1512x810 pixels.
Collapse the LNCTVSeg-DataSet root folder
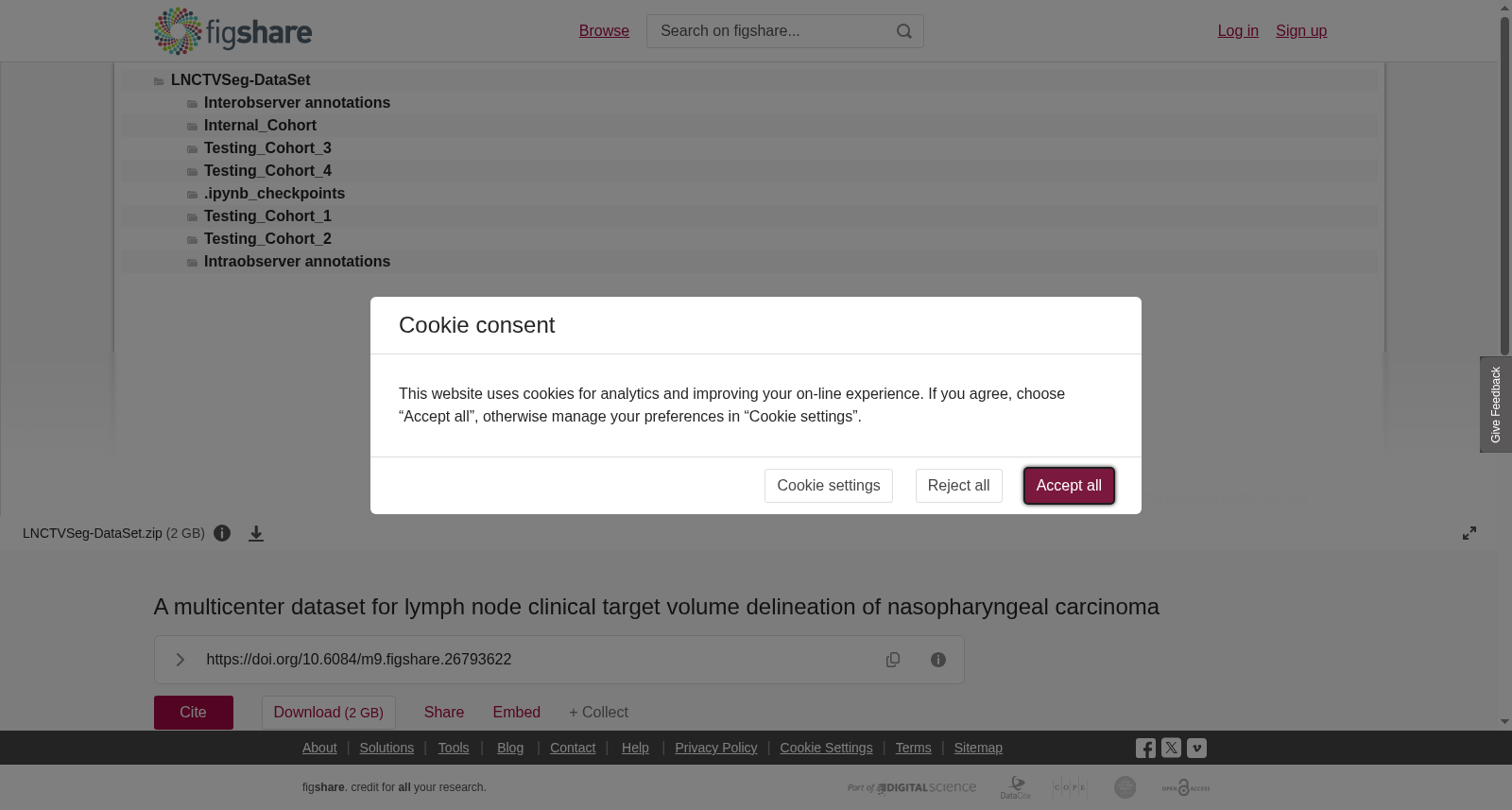tap(240, 80)
